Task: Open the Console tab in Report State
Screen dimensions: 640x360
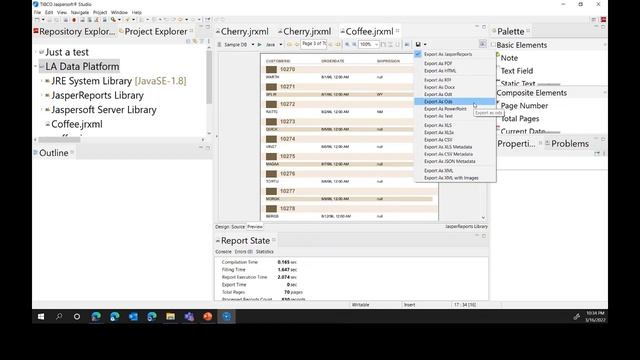Action: 223,252
